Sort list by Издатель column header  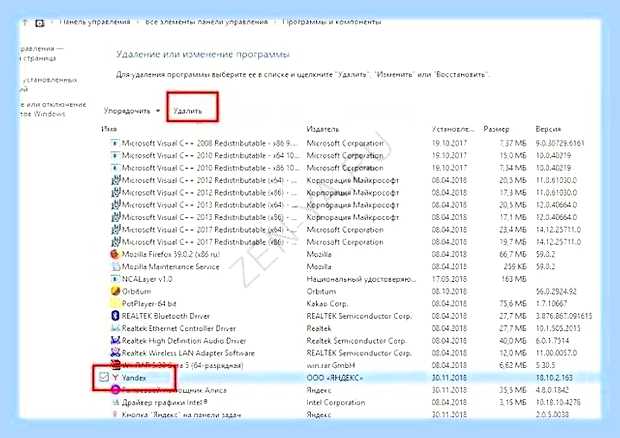pyautogui.click(x=323, y=129)
